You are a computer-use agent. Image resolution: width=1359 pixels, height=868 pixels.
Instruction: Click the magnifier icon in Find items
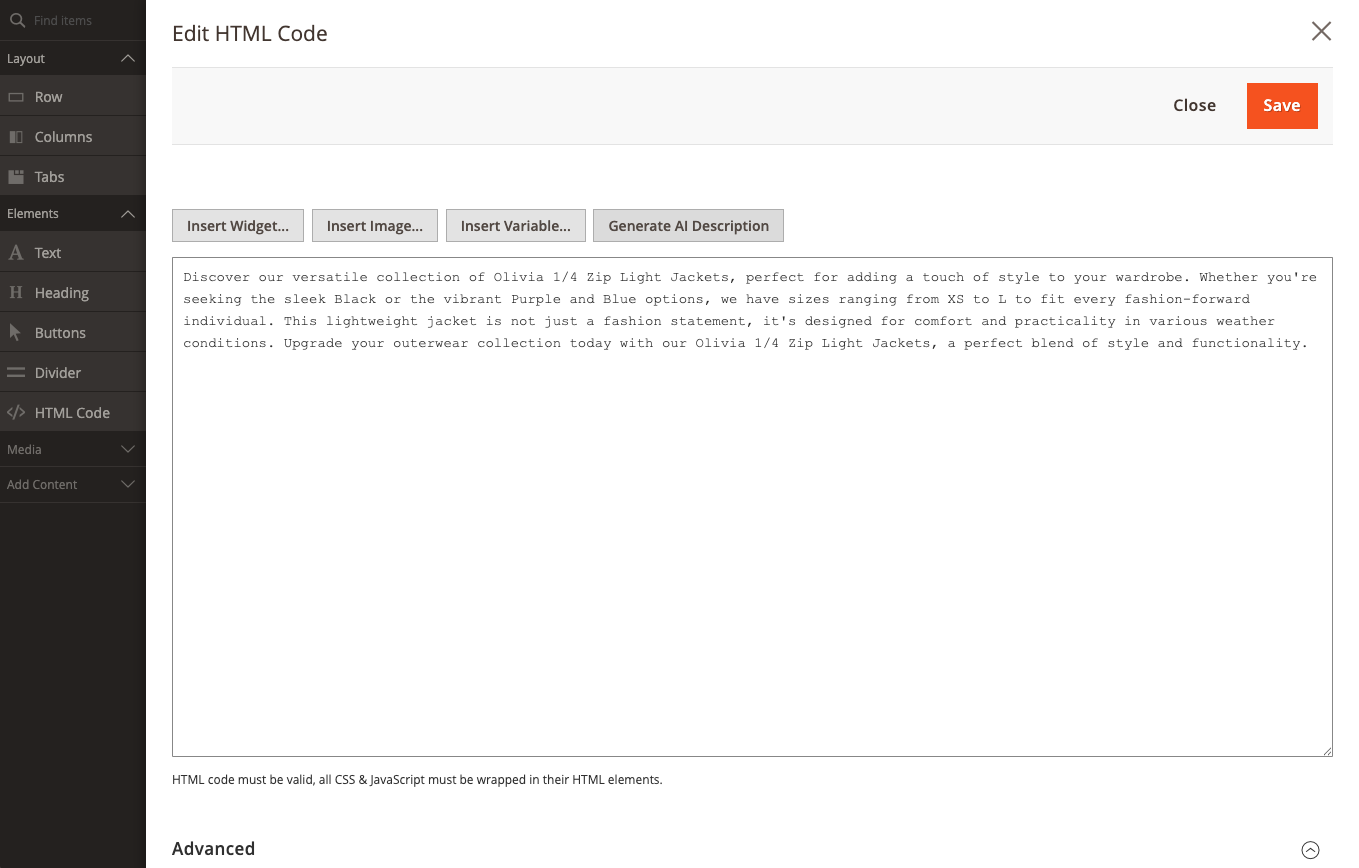click(x=17, y=19)
